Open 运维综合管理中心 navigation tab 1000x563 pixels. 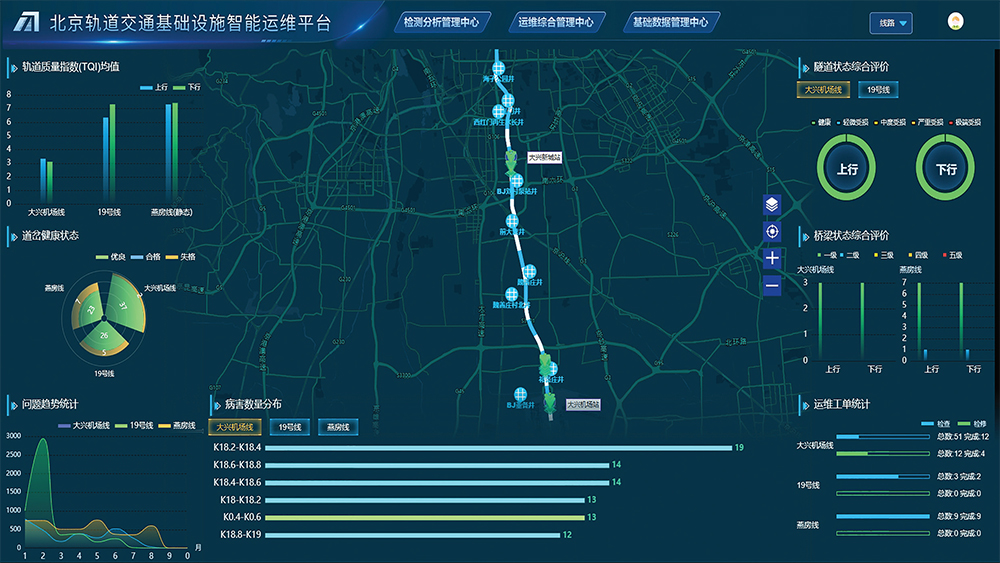pos(556,21)
